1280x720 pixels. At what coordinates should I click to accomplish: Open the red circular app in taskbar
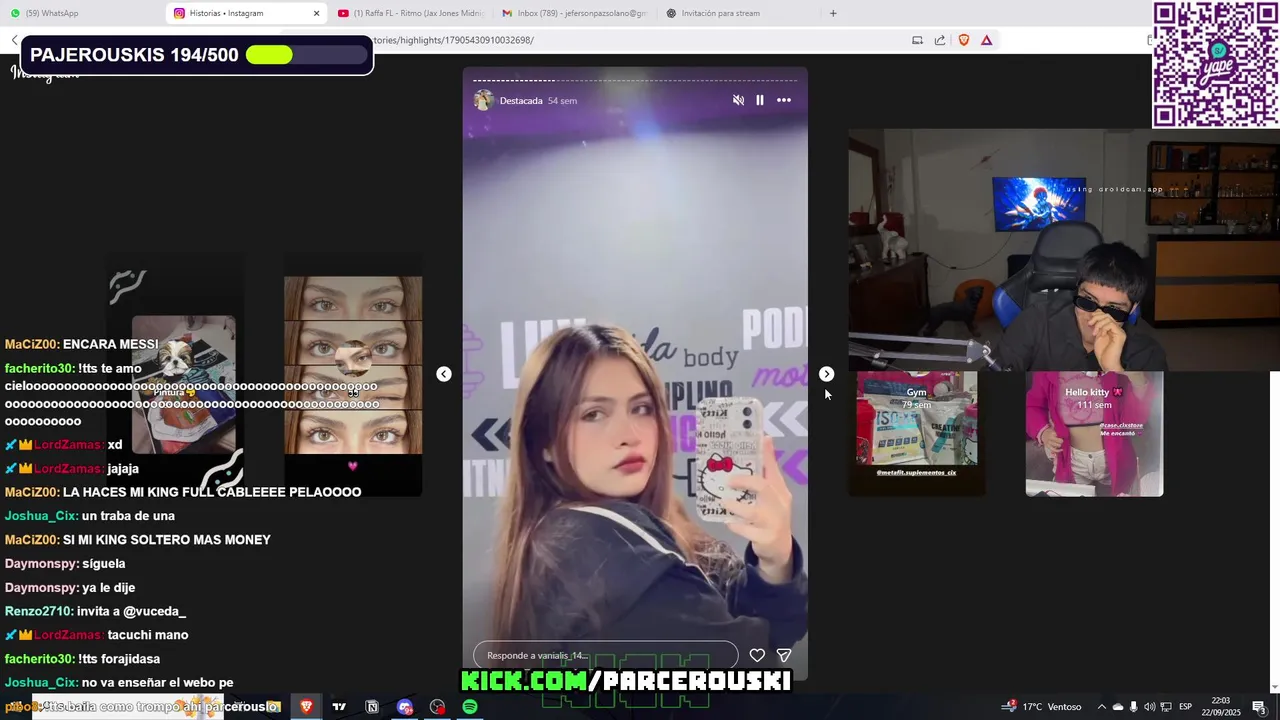[437, 707]
